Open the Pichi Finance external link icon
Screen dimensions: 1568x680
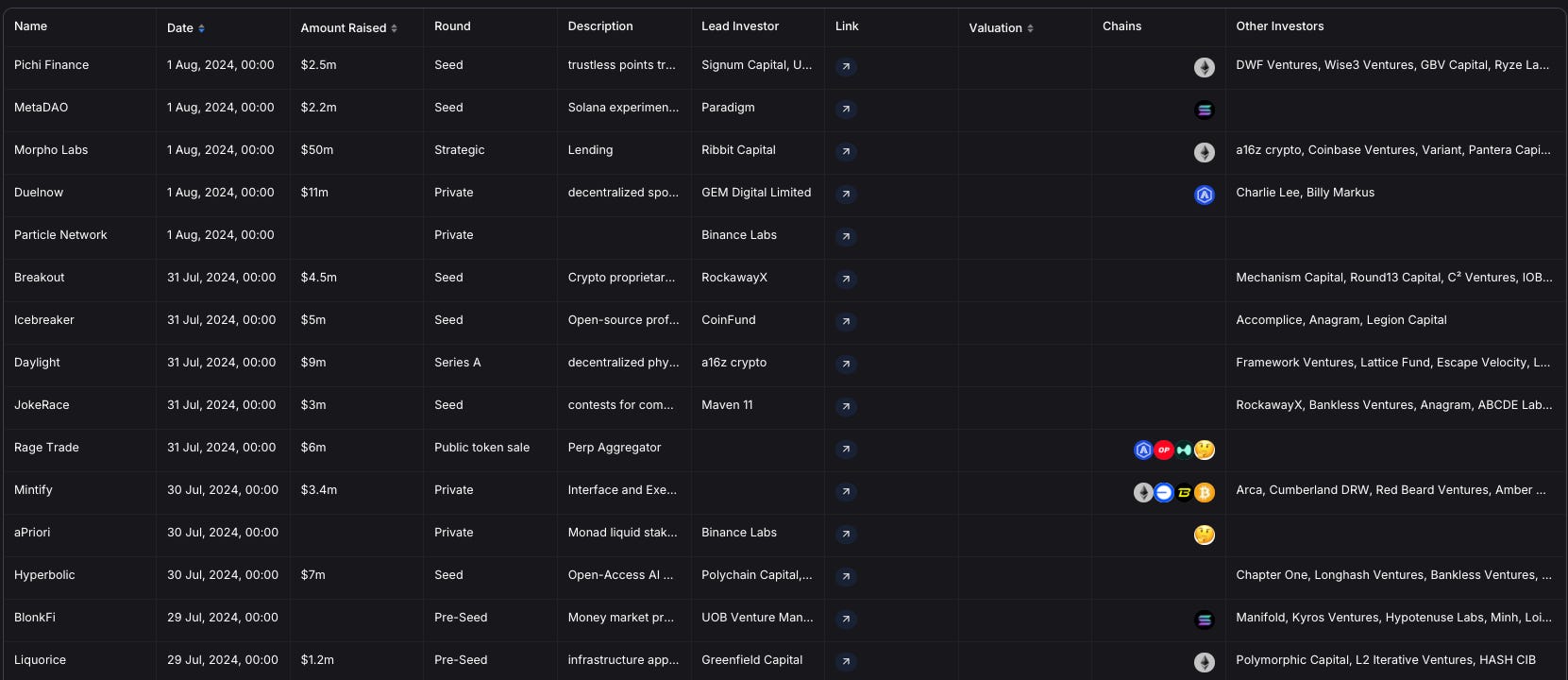(847, 66)
